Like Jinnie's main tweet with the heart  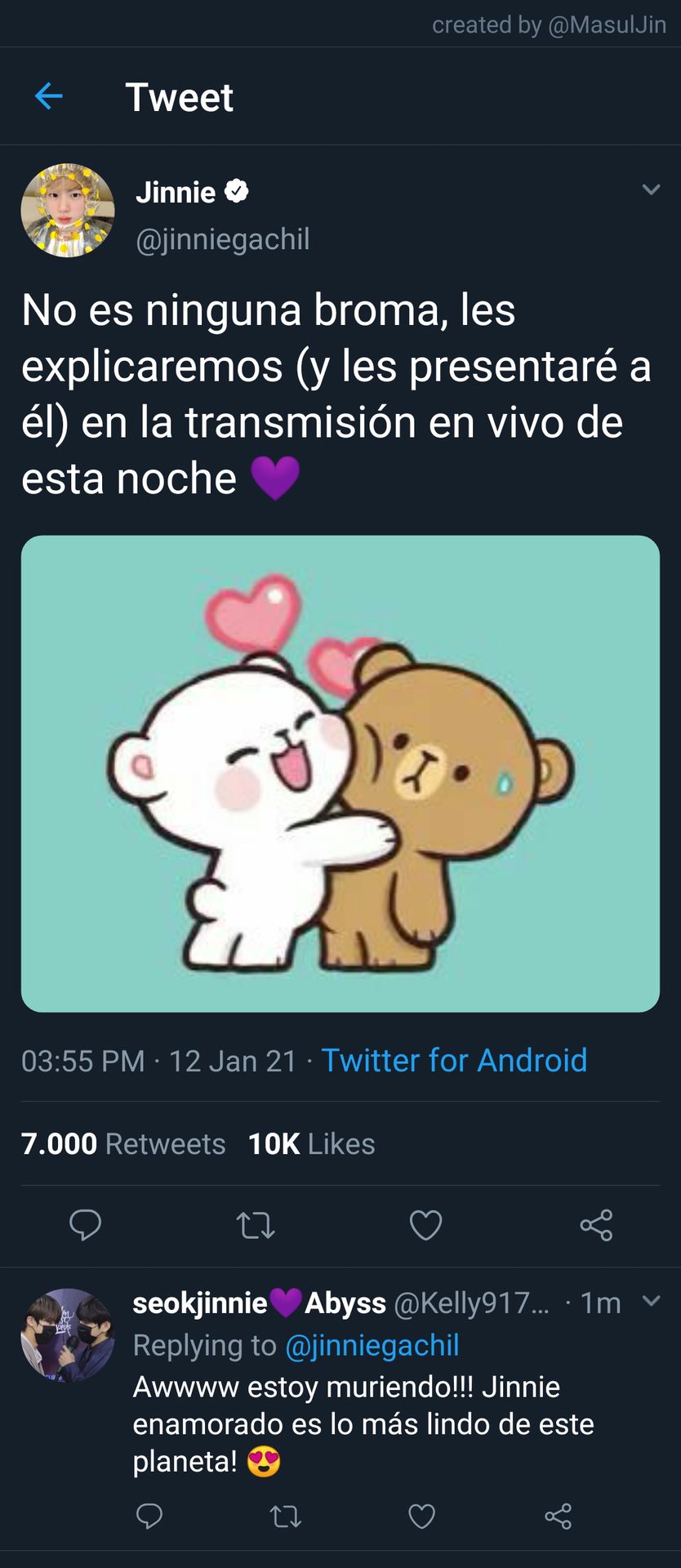pyautogui.click(x=425, y=1225)
